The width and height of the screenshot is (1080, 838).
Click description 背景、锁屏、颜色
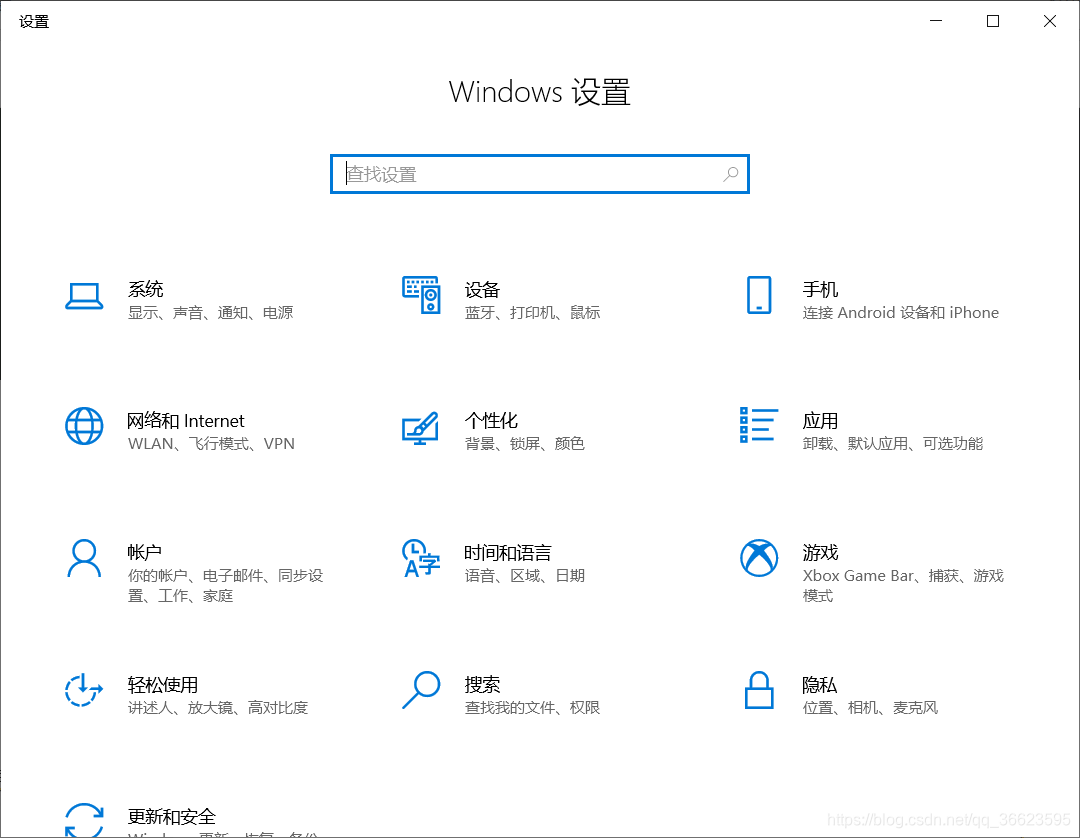(x=524, y=443)
